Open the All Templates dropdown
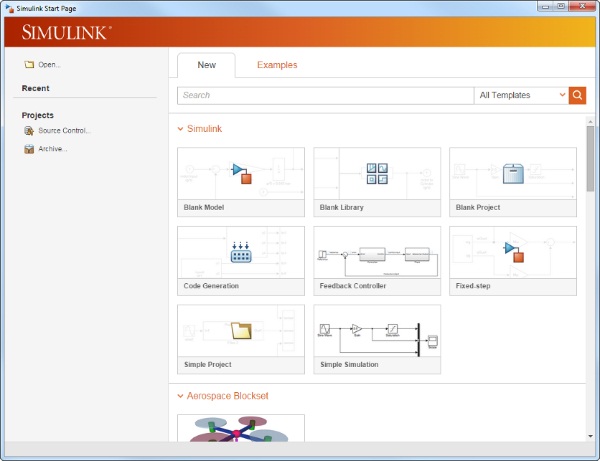600x461 pixels. coord(521,95)
